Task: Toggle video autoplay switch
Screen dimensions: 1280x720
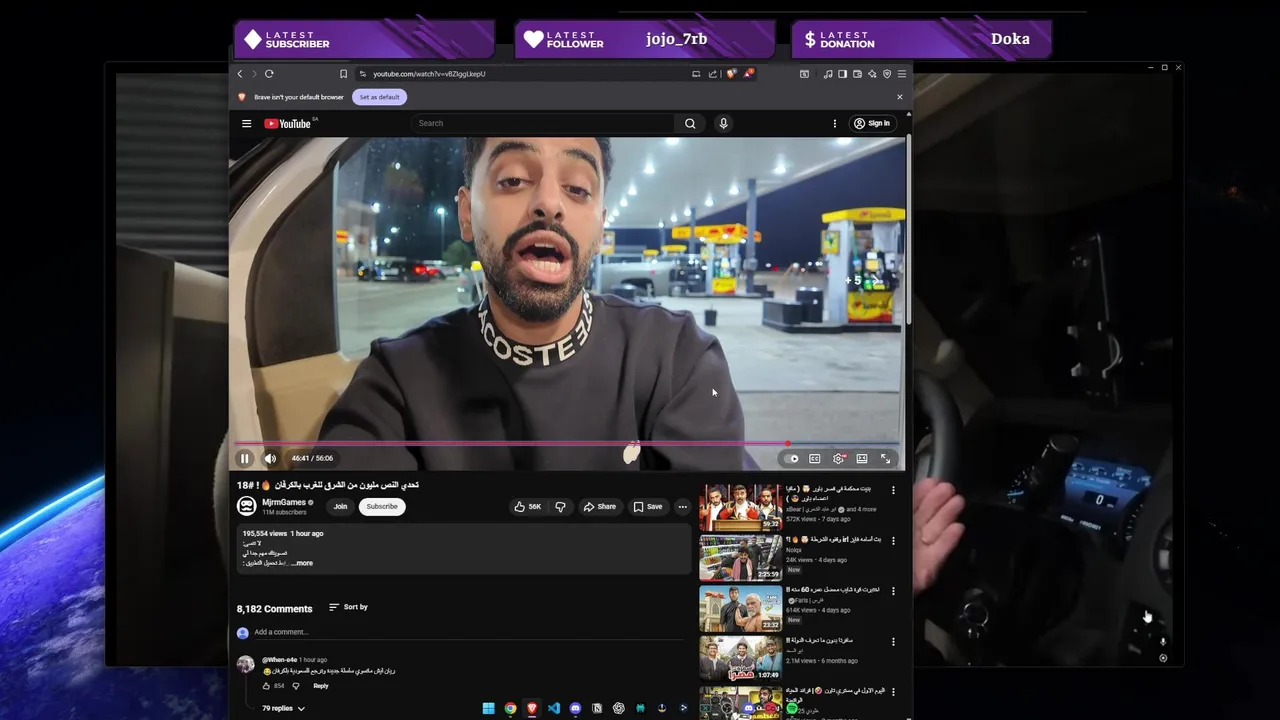Action: point(791,459)
